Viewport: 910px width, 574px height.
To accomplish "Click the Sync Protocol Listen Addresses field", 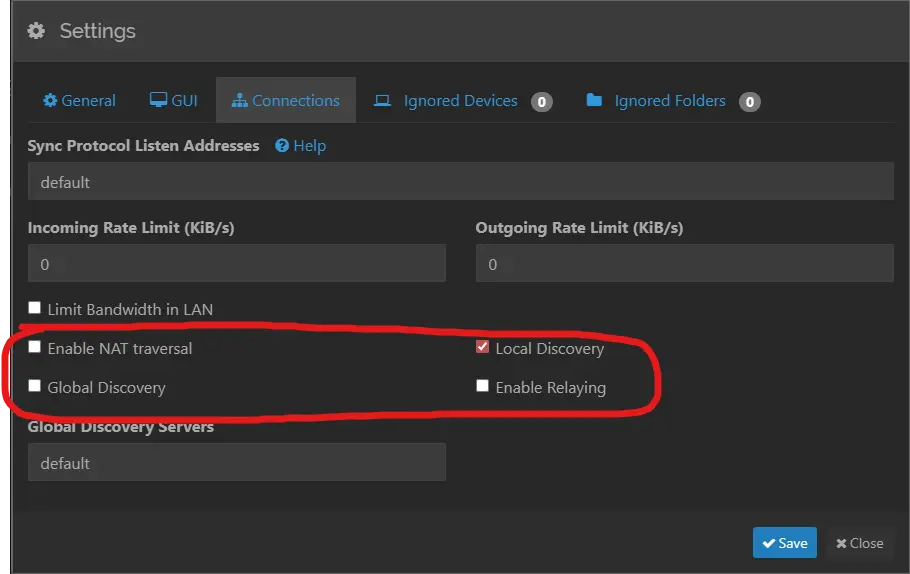I will pyautogui.click(x=460, y=182).
